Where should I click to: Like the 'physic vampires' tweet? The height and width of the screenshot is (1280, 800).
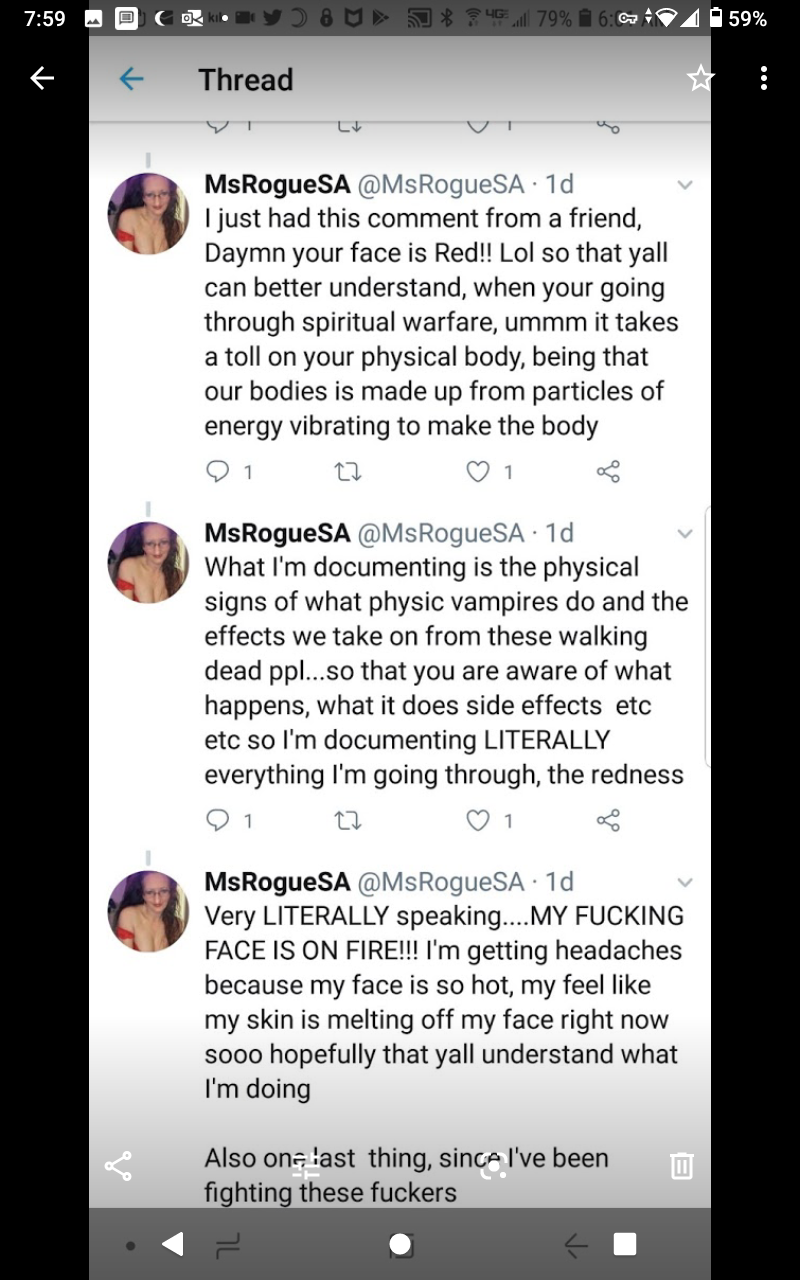click(479, 820)
